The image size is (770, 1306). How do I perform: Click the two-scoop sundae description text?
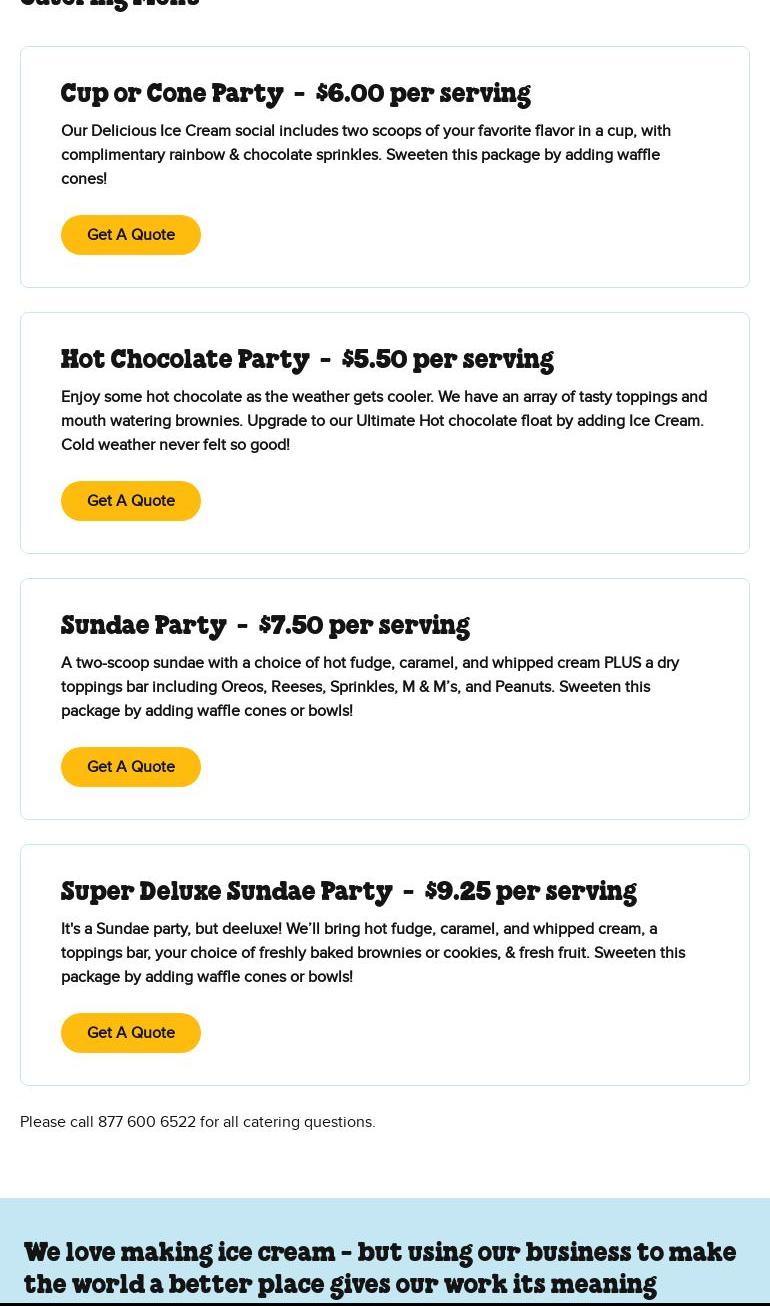coord(369,687)
